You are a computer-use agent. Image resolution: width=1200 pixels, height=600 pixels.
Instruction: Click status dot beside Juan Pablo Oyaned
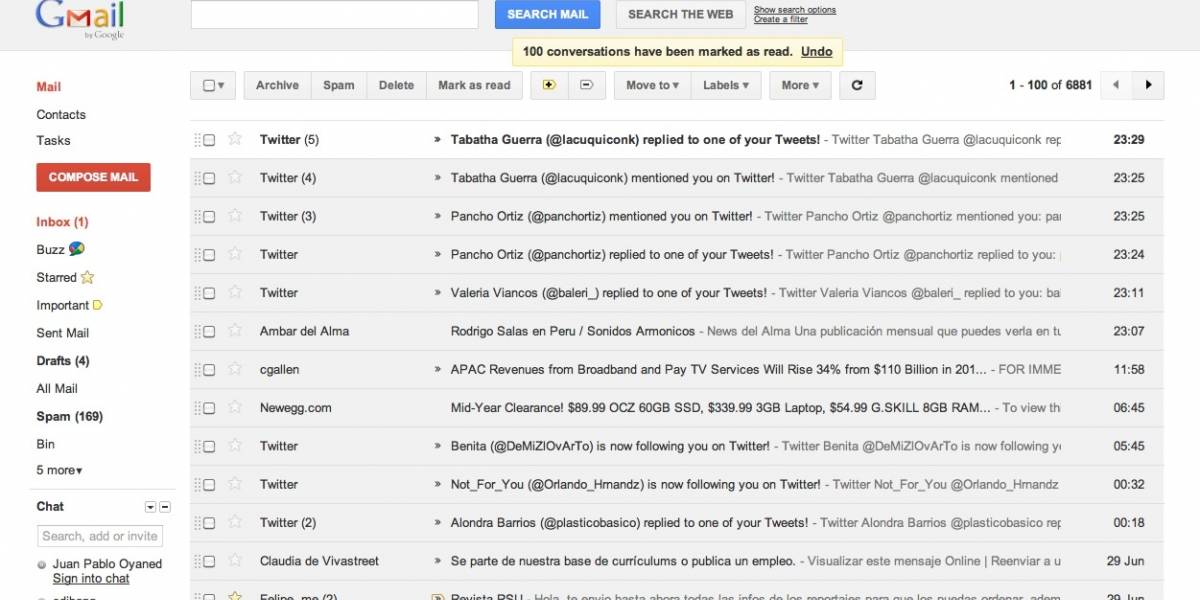point(42,565)
